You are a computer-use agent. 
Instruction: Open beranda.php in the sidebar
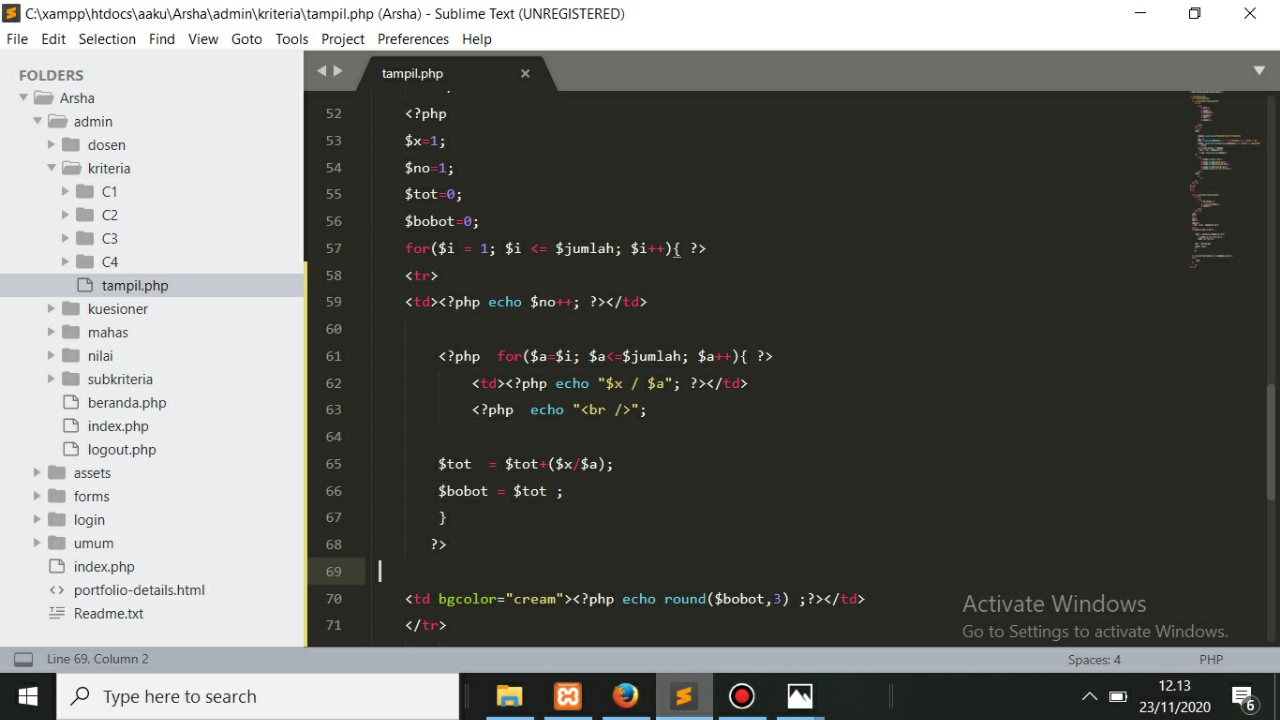(x=126, y=403)
